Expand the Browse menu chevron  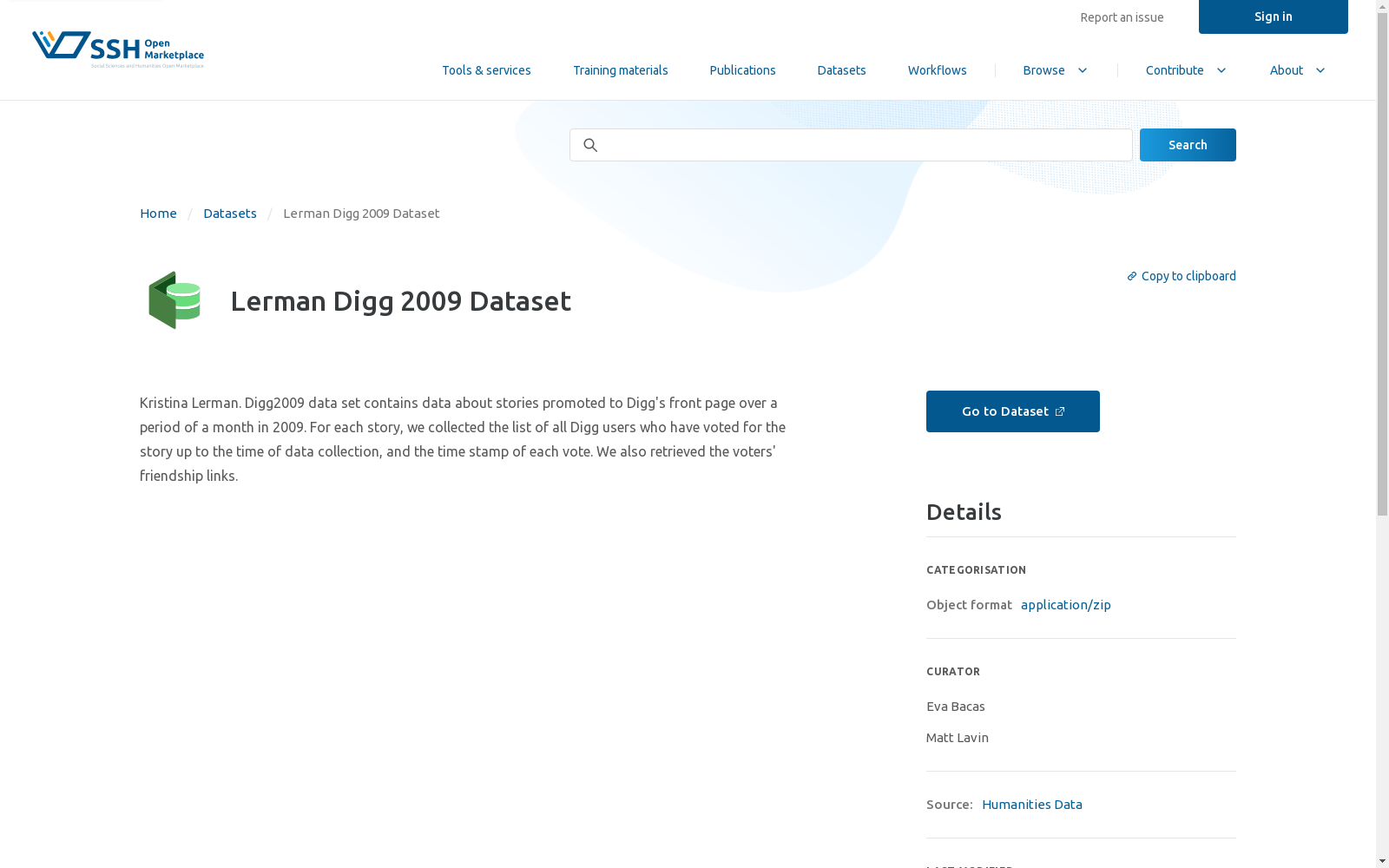[1083, 70]
